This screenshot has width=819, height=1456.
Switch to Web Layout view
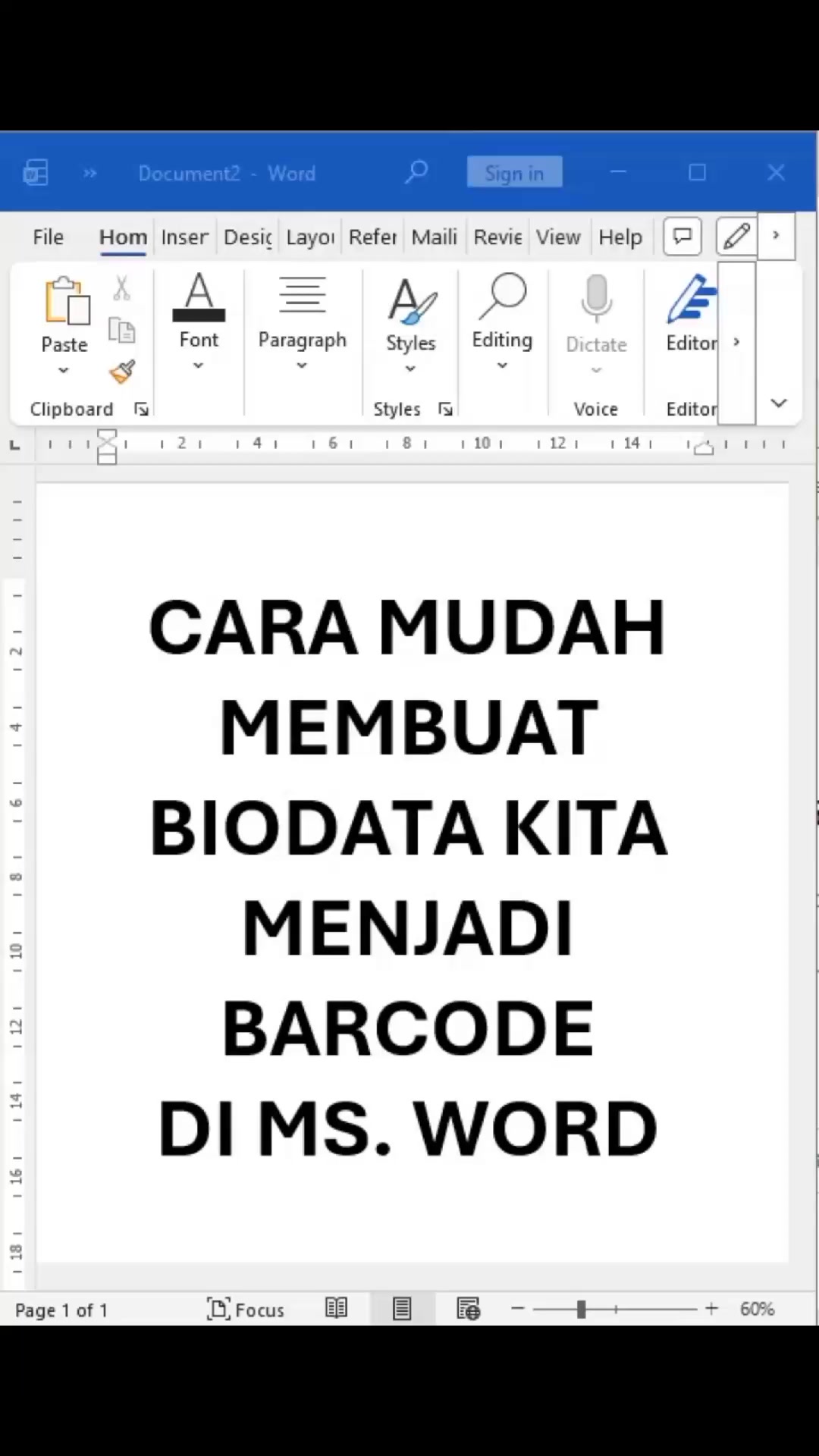(x=468, y=1308)
